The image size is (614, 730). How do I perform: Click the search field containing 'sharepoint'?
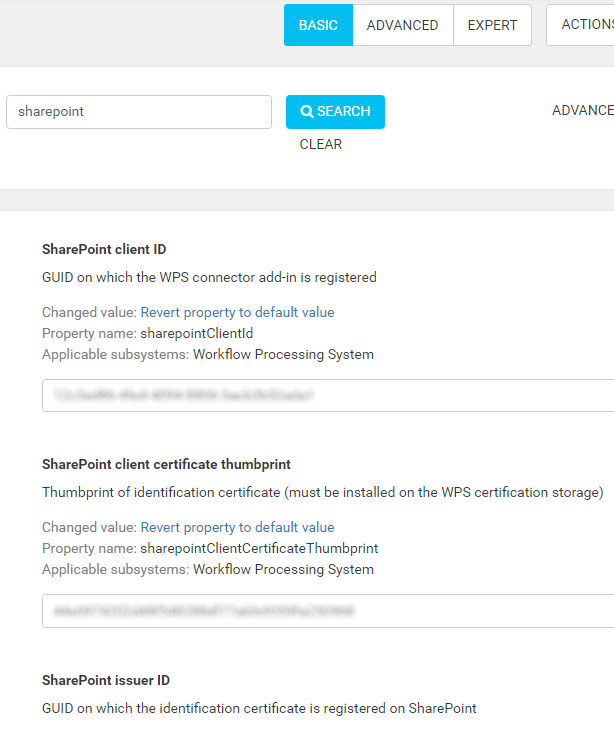point(139,112)
